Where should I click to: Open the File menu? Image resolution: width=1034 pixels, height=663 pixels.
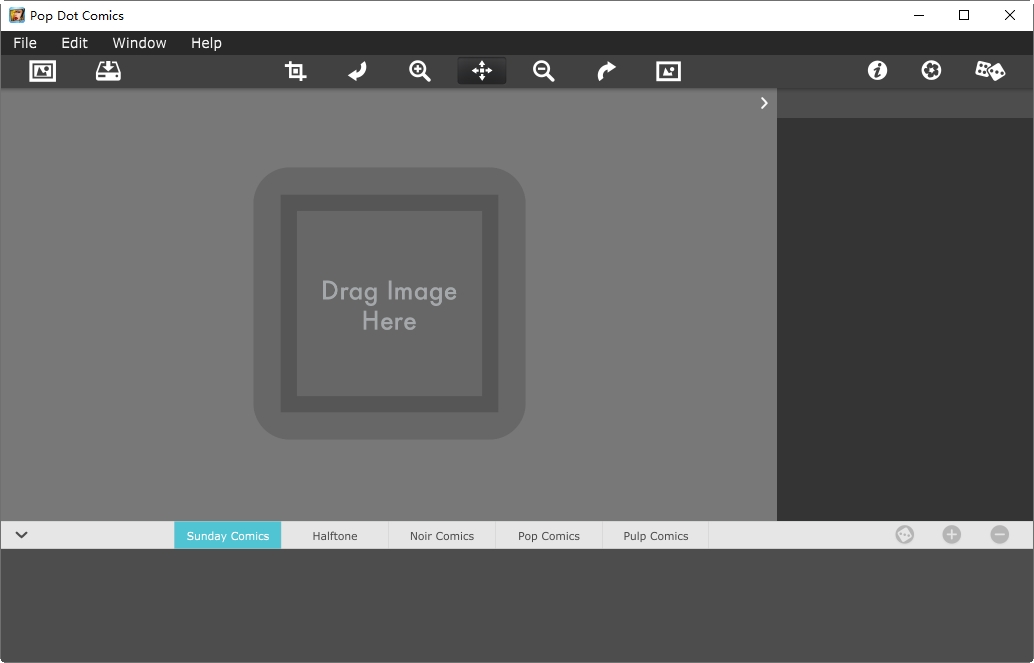click(25, 43)
